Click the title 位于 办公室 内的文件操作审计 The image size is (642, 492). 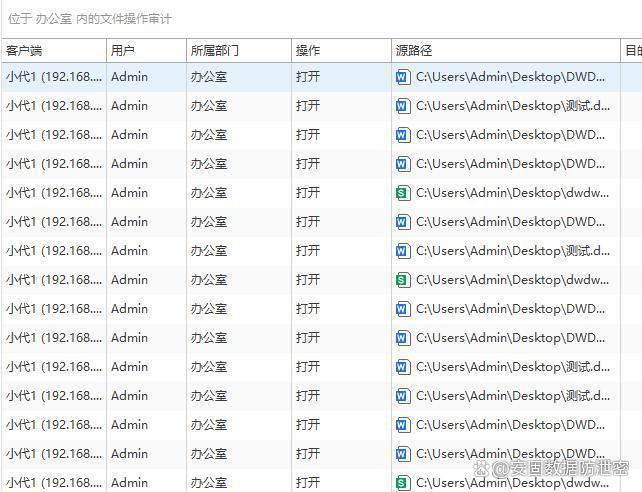[90, 19]
